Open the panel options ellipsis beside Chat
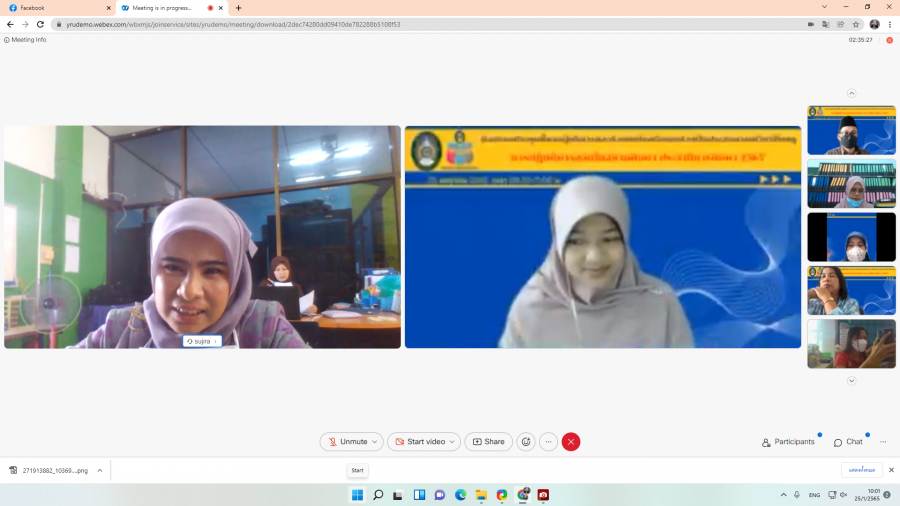 pyautogui.click(x=883, y=442)
